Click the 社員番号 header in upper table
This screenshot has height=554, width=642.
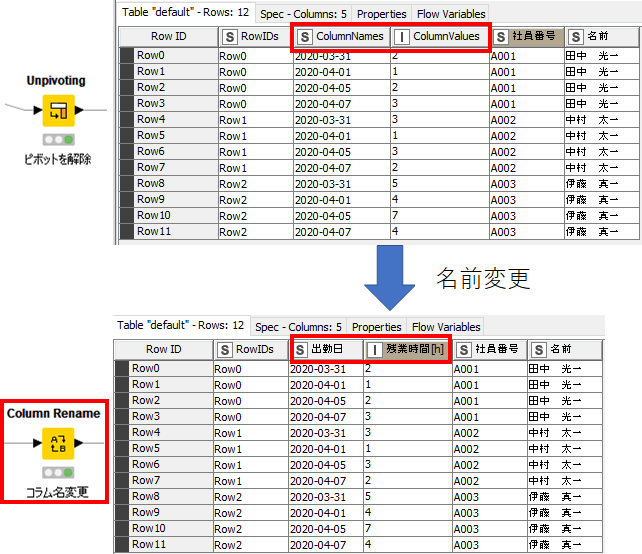(527, 36)
